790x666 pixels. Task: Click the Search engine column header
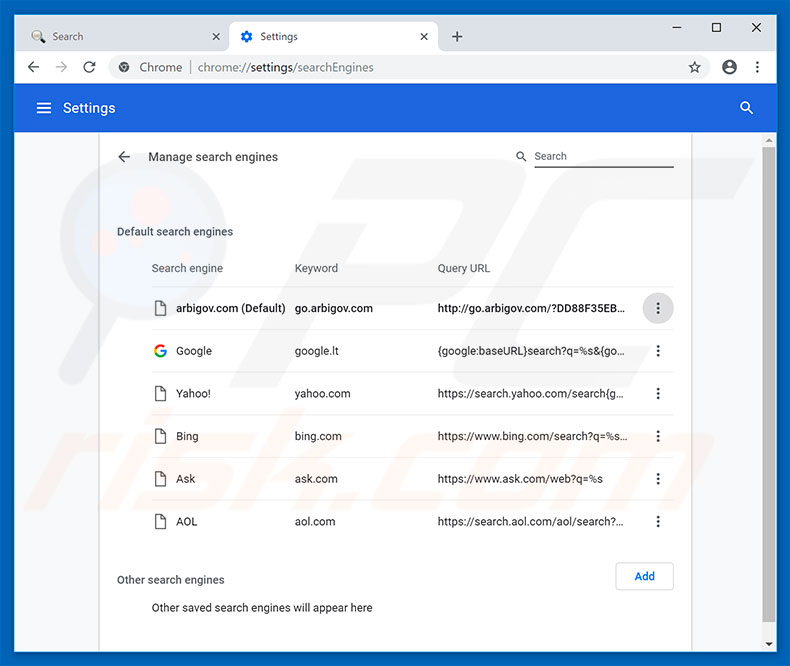click(x=187, y=268)
